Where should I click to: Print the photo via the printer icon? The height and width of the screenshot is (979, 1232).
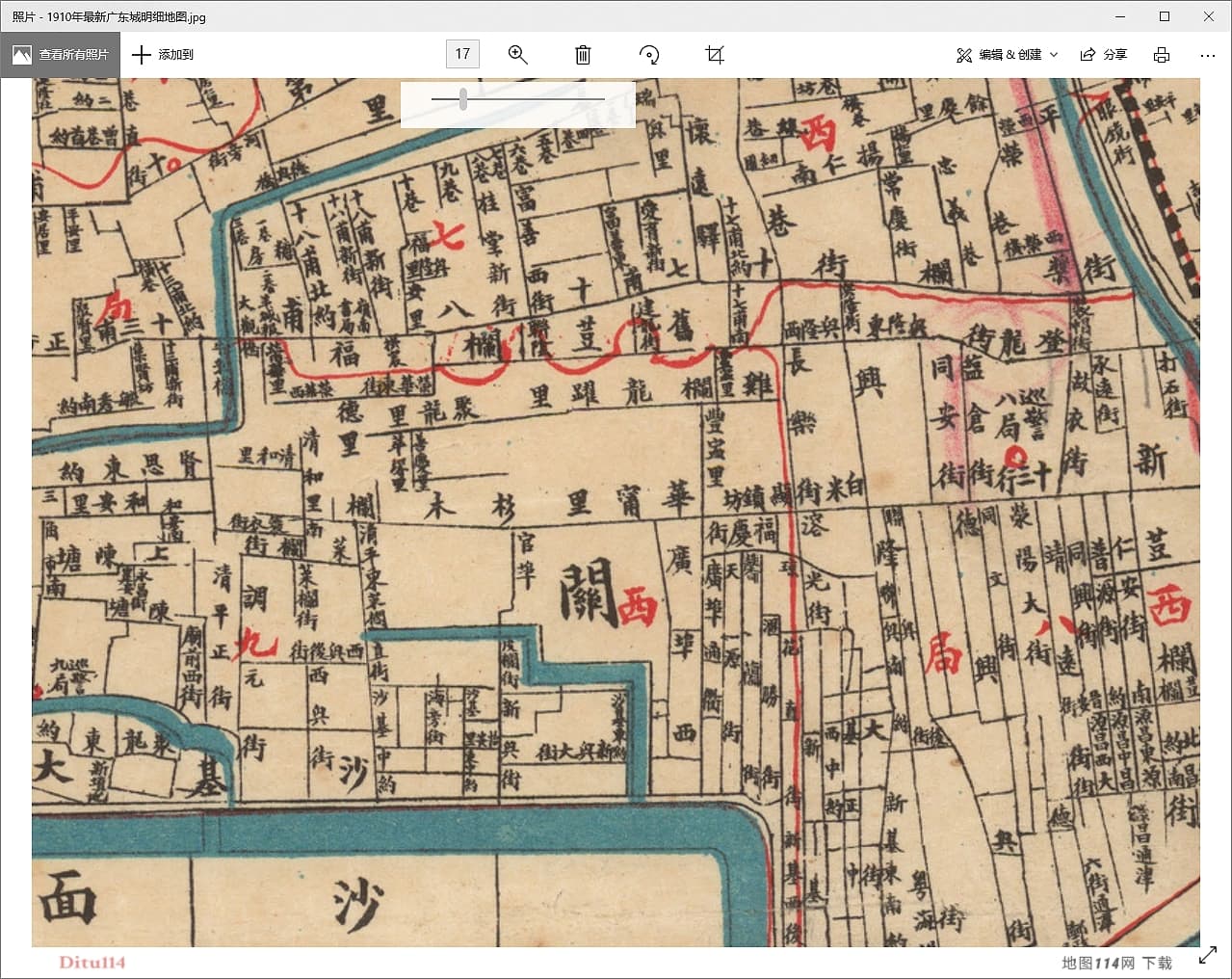(1162, 55)
